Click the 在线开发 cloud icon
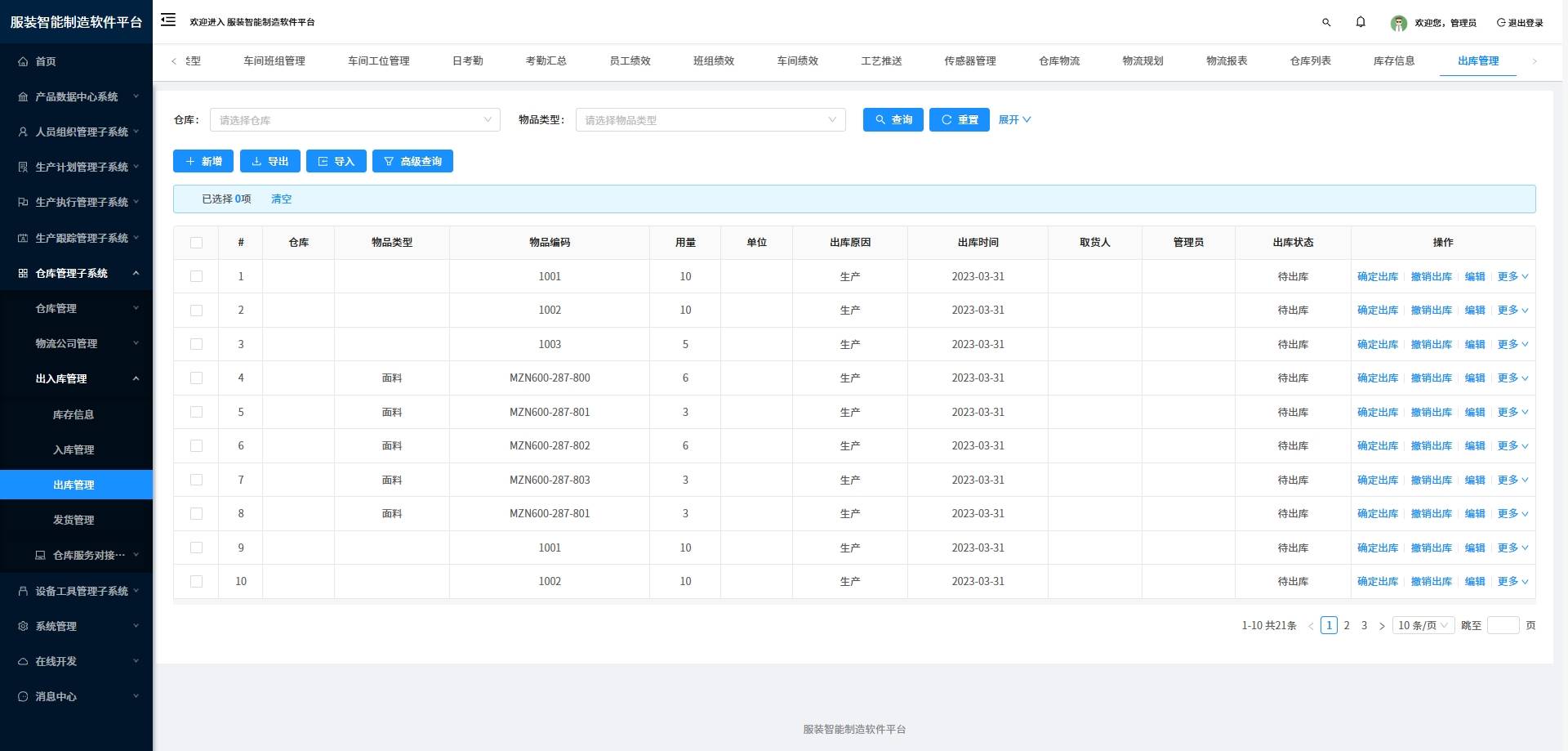 (x=23, y=661)
